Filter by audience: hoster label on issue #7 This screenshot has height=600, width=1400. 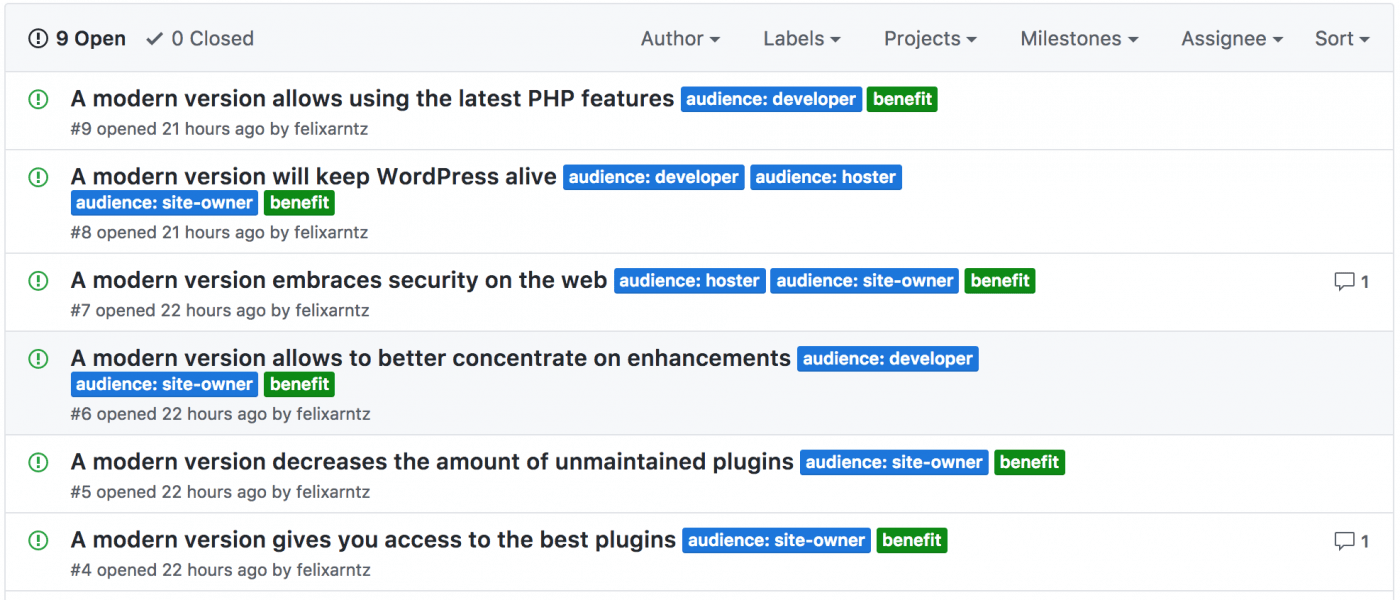(x=689, y=281)
